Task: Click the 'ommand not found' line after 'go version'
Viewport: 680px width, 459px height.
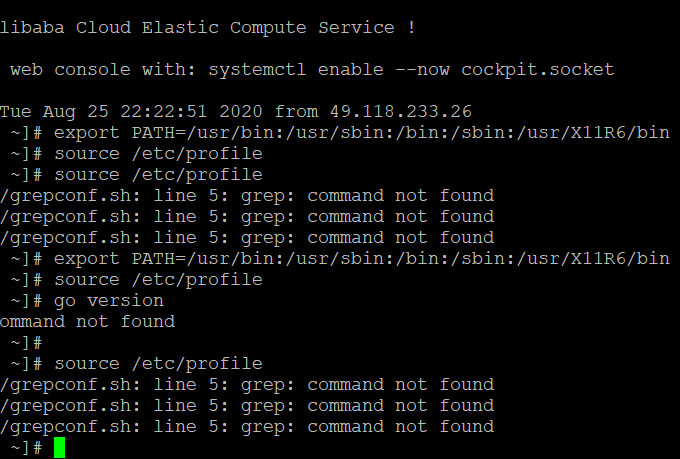Action: [87, 322]
